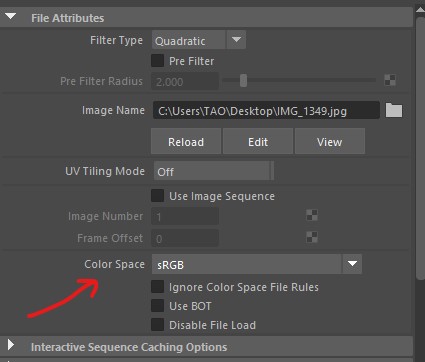Browse for image file via folder icon

click(394, 110)
